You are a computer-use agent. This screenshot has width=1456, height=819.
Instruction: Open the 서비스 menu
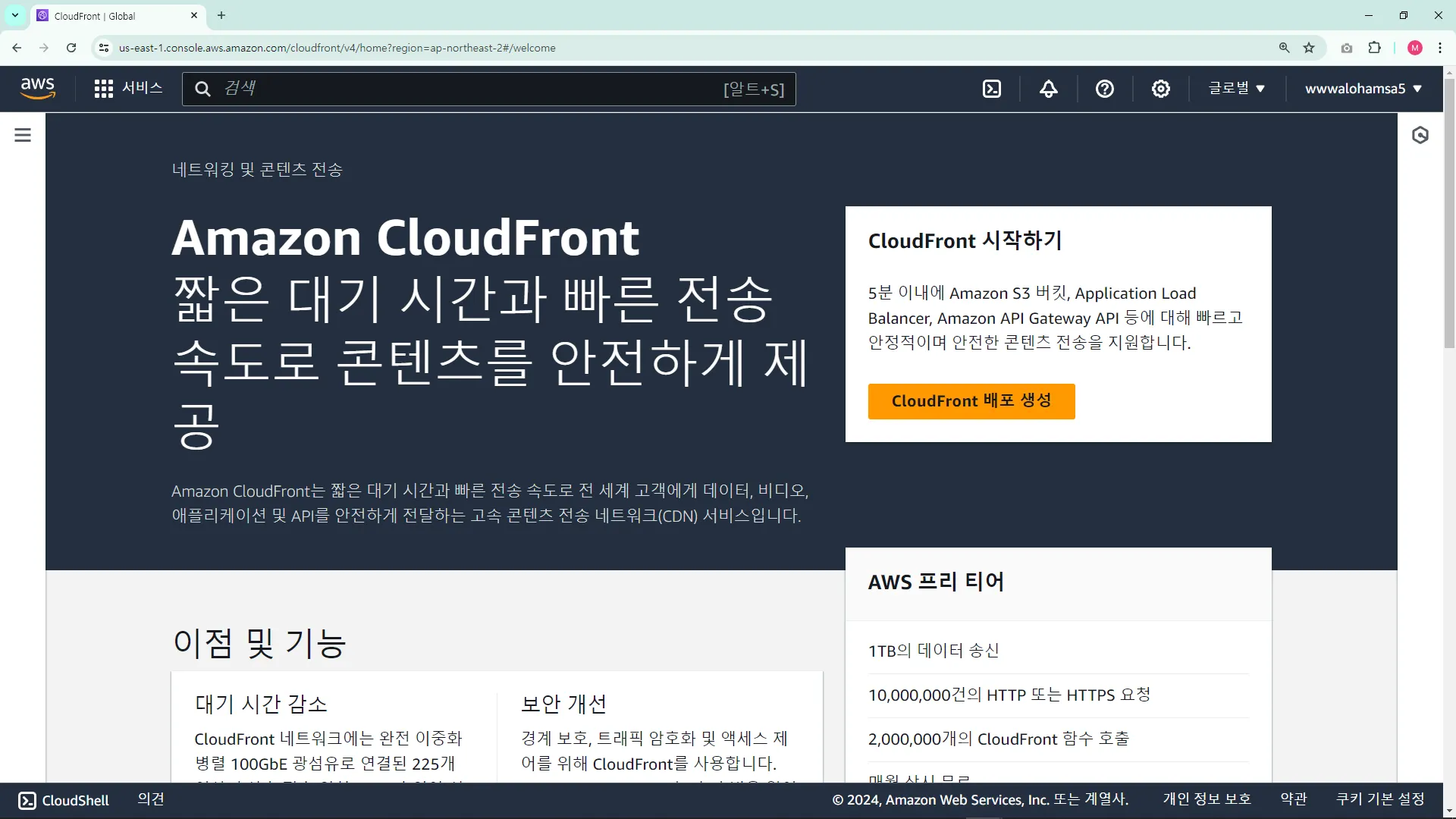(x=143, y=88)
